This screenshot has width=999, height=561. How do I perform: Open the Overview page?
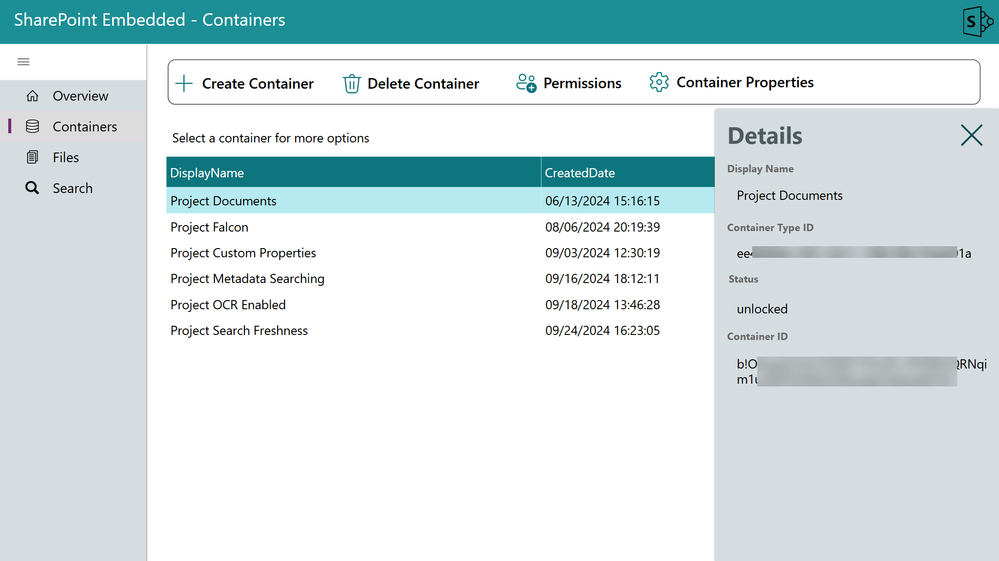[x=73, y=96]
